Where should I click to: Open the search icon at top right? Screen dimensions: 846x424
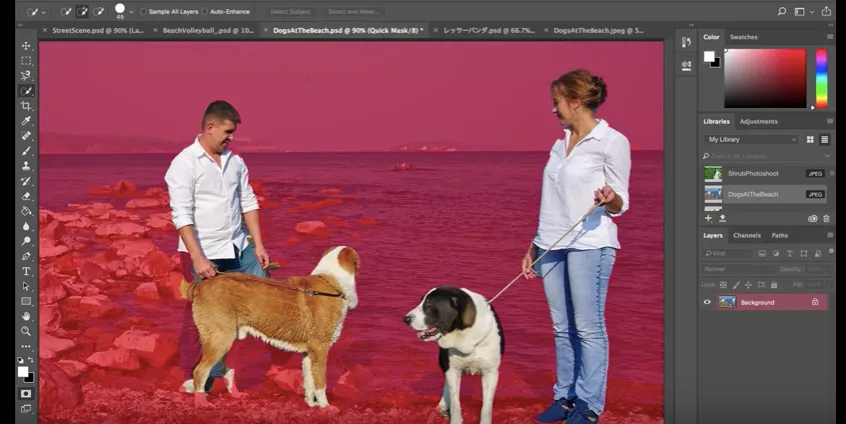(x=781, y=11)
